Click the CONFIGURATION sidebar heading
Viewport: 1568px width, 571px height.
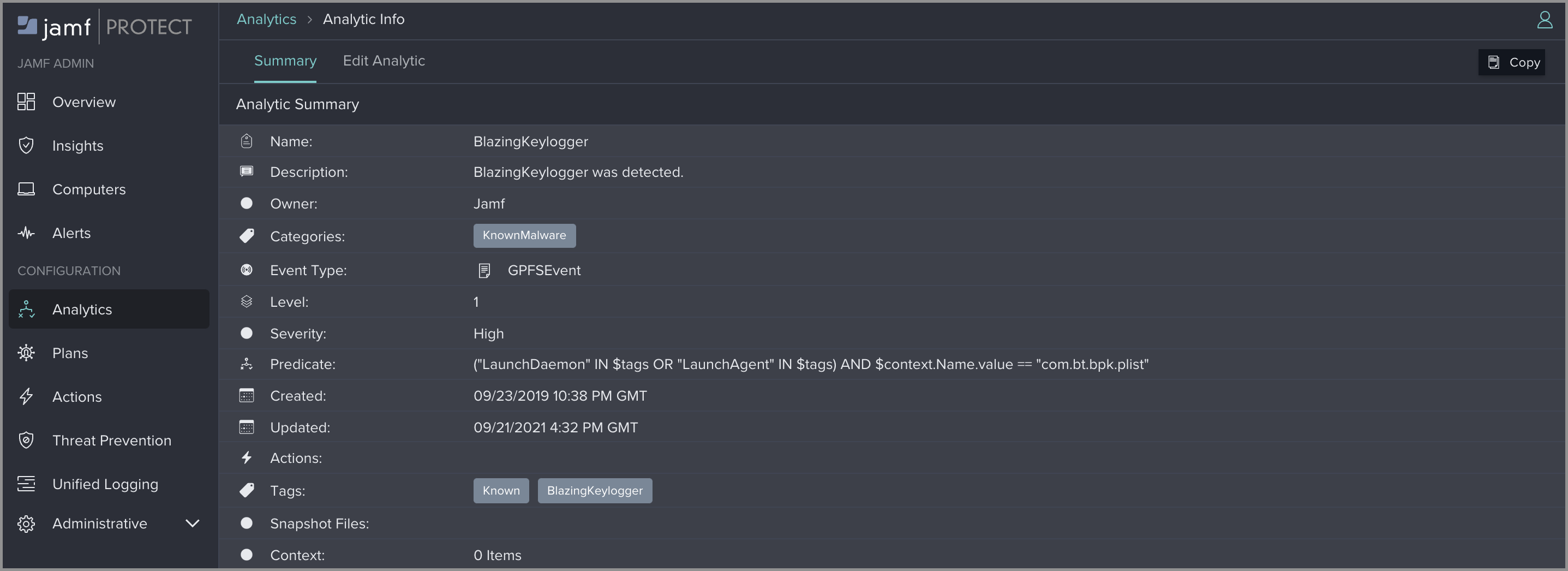click(69, 271)
